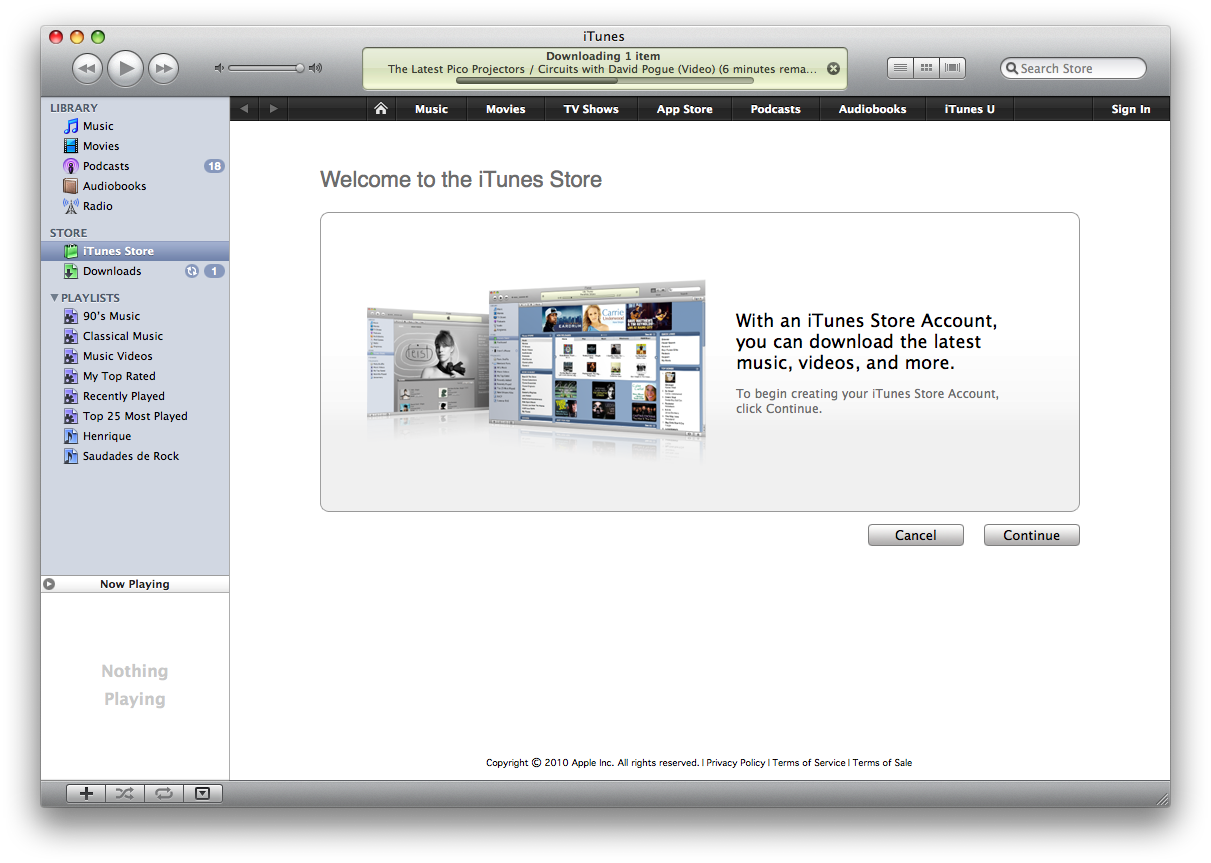
Task: Open the 90's Music playlist
Action: (135, 316)
